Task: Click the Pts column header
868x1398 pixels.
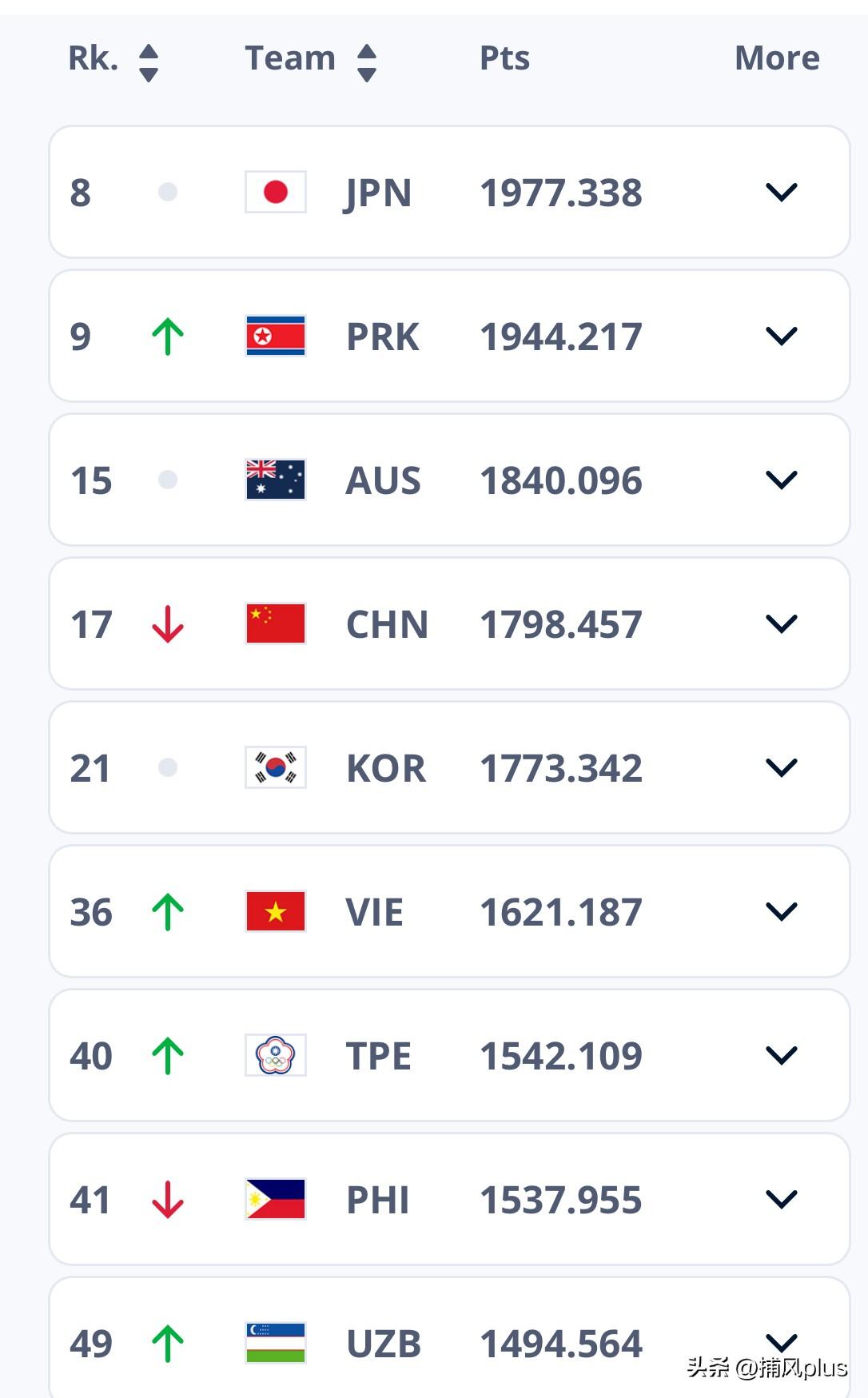Action: [x=504, y=58]
